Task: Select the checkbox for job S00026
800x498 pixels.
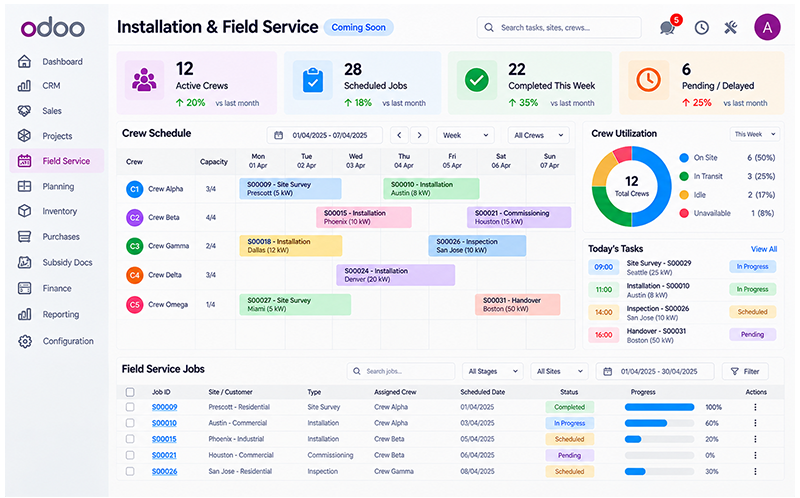Action: [x=130, y=471]
